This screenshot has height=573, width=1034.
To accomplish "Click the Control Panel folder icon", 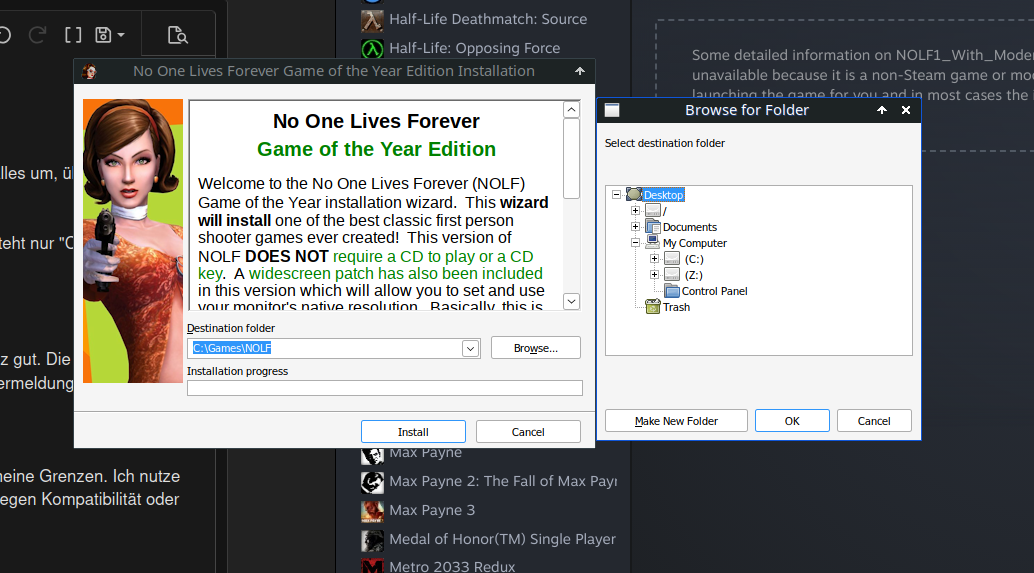I will pyautogui.click(x=672, y=291).
